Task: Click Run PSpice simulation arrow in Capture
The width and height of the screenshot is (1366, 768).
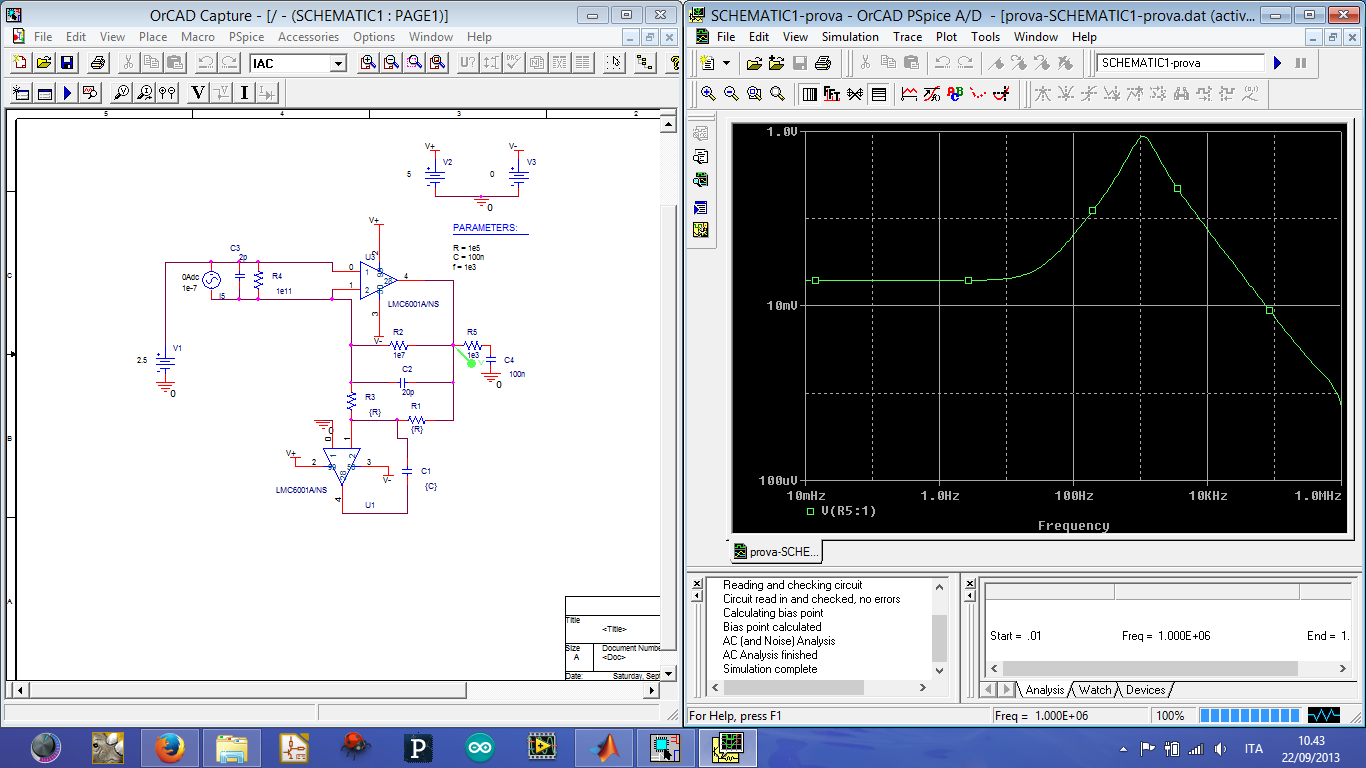Action: 67,93
